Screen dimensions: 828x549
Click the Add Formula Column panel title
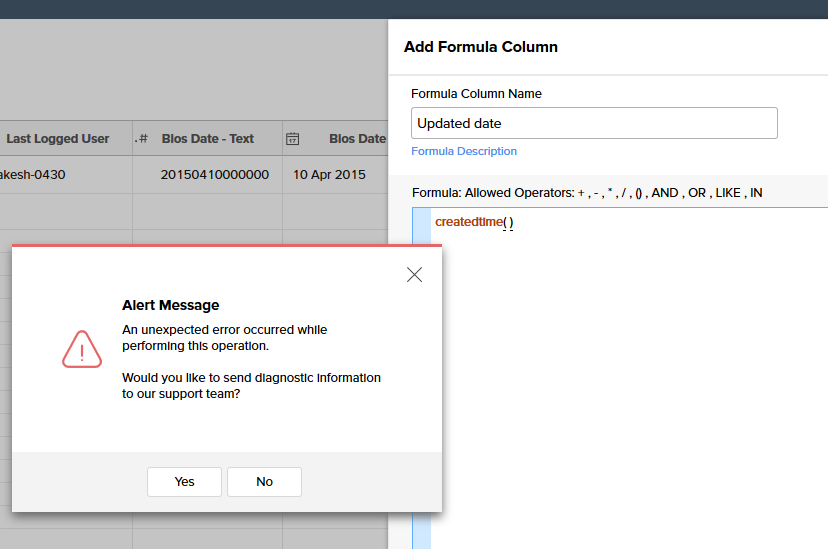(x=481, y=47)
